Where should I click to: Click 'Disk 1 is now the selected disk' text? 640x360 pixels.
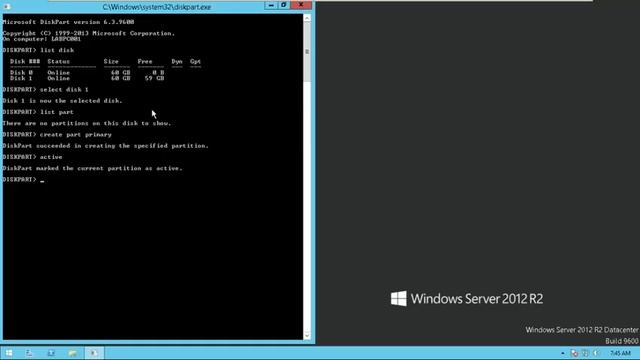[62, 100]
